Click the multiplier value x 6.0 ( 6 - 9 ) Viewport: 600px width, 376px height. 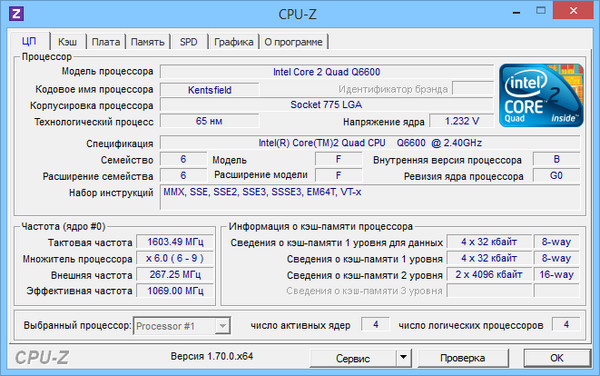[175, 258]
